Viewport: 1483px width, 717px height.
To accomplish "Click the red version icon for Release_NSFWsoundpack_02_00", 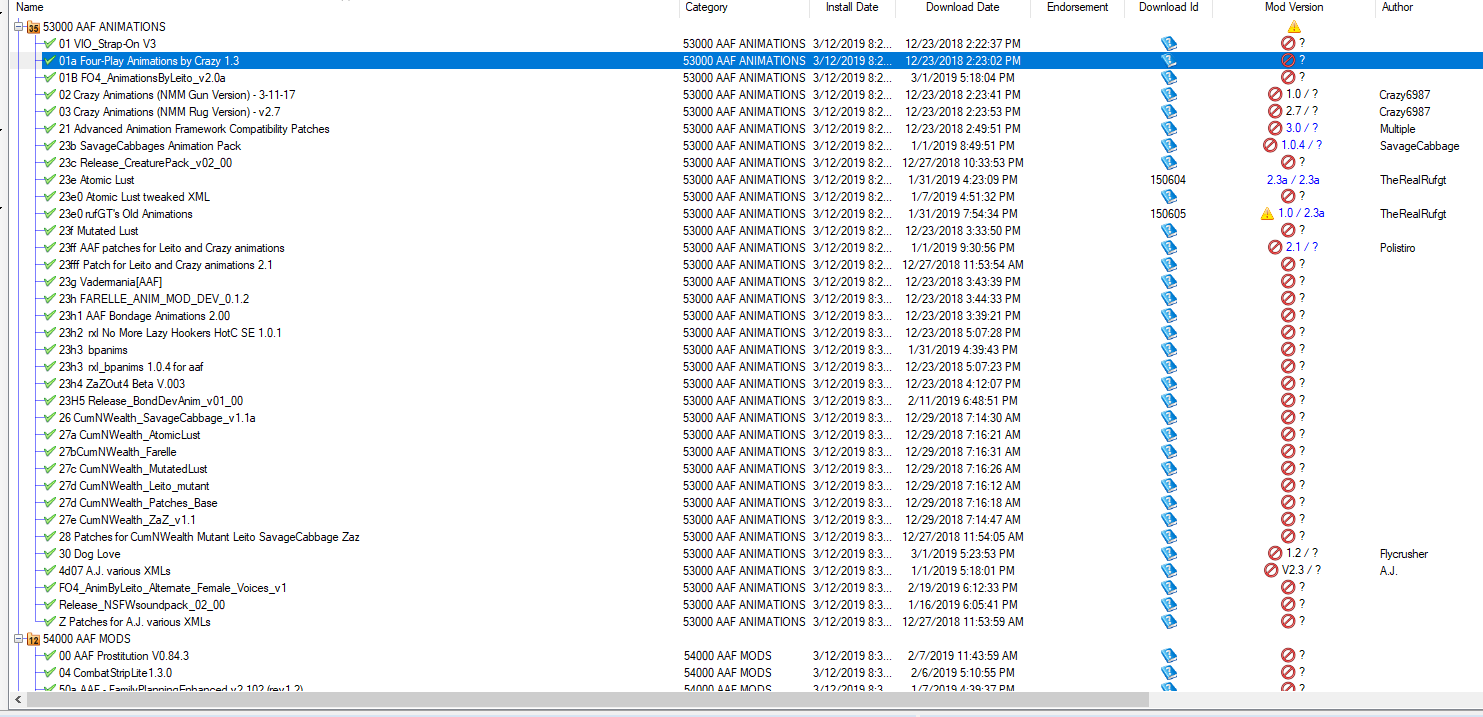I will coord(1288,605).
